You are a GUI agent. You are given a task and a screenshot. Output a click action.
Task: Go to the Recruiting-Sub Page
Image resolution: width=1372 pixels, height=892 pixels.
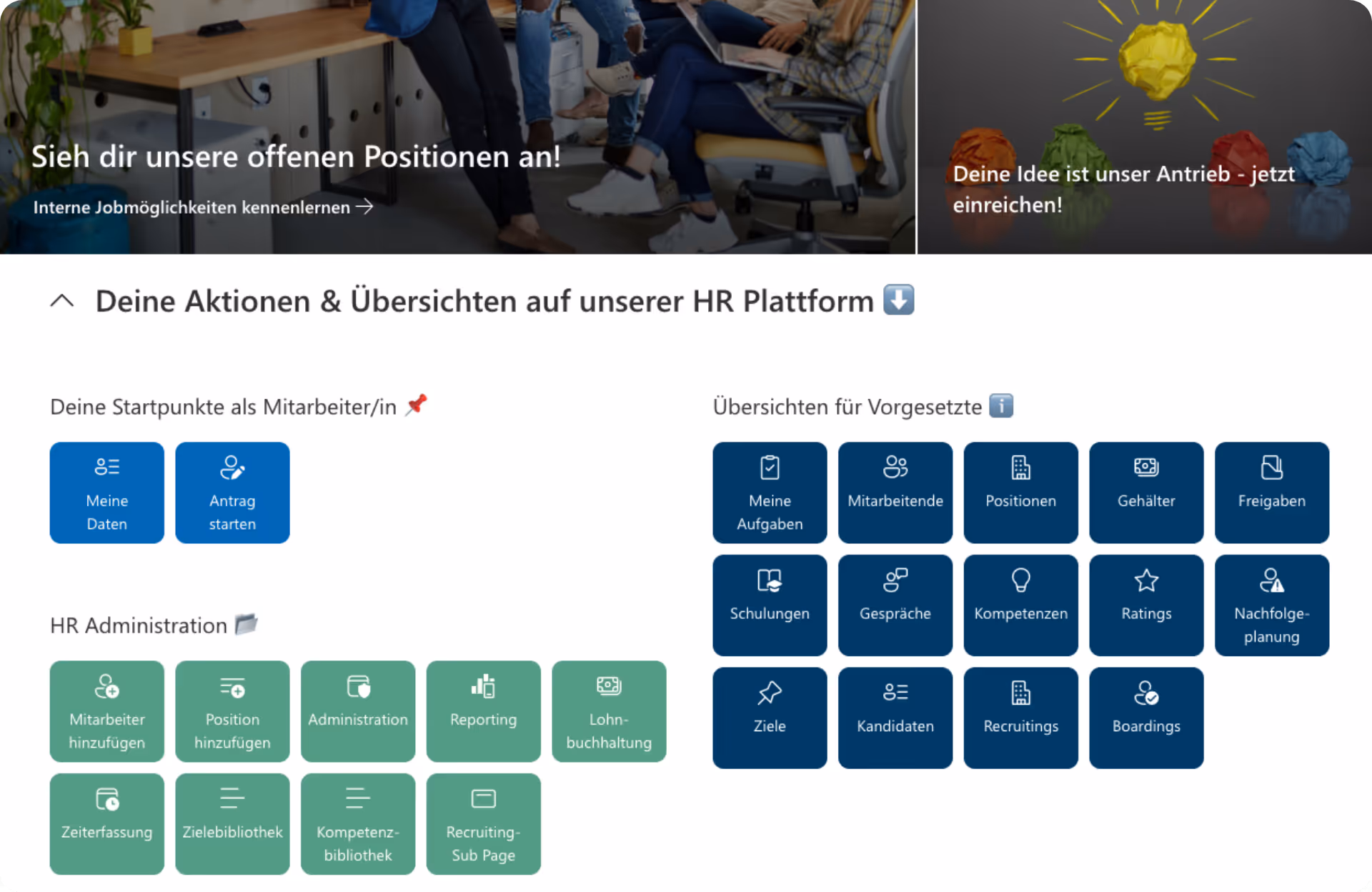click(x=483, y=823)
